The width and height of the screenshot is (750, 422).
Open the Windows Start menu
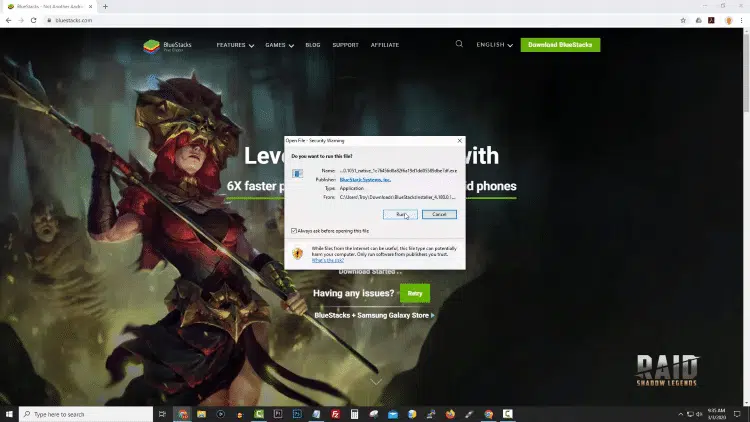pos(9,414)
